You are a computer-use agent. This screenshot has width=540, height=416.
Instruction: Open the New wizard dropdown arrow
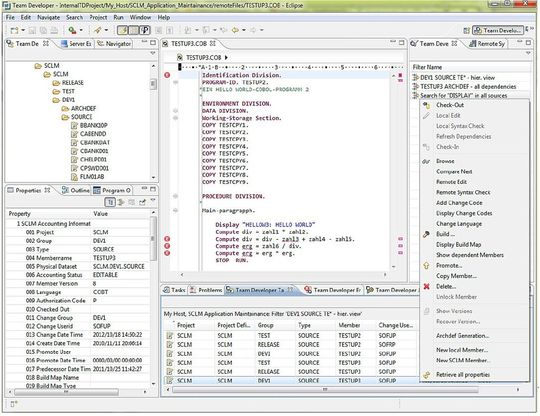[x=23, y=30]
